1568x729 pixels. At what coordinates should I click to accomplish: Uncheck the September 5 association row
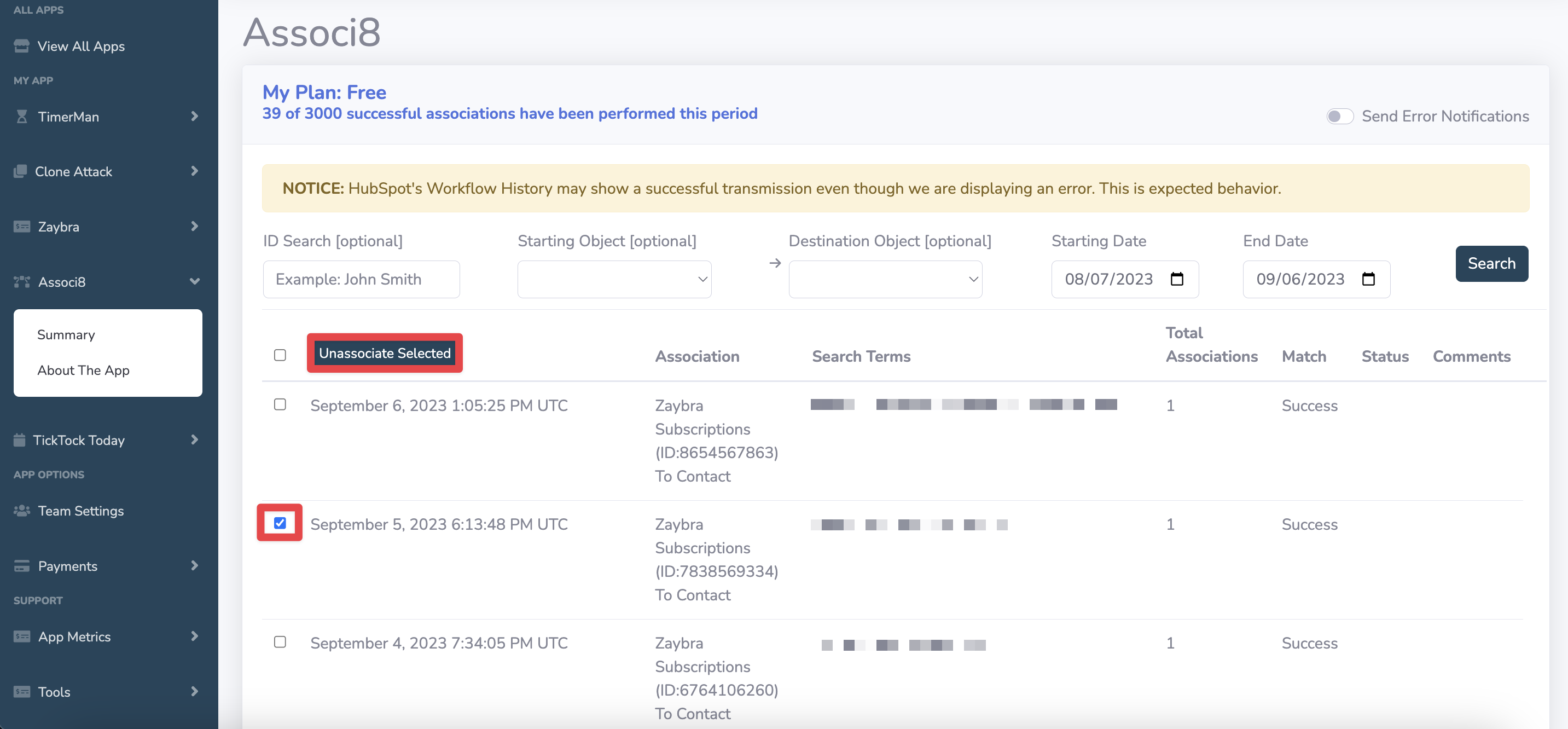click(280, 523)
